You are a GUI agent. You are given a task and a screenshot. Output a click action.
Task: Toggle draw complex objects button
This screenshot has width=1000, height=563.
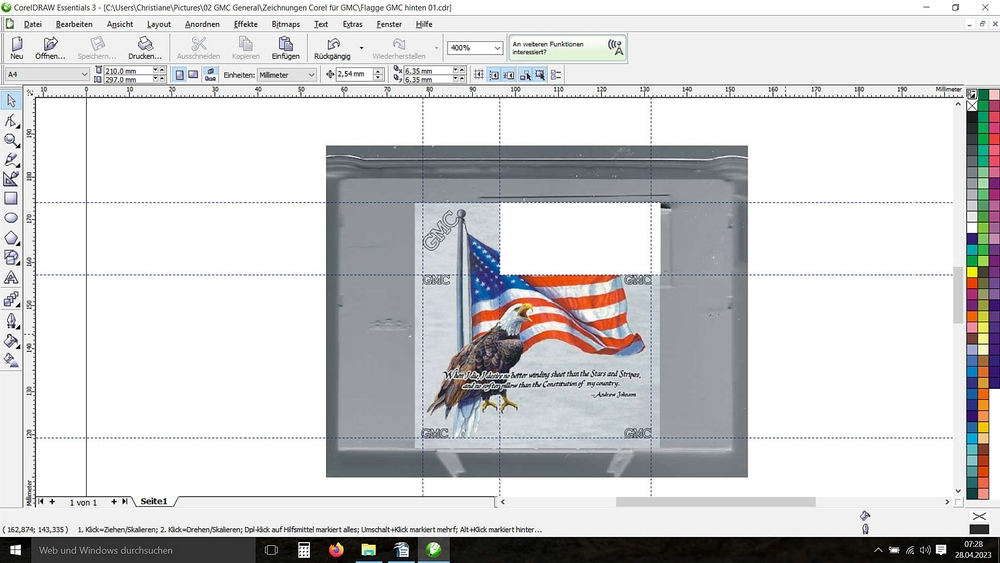[525, 75]
